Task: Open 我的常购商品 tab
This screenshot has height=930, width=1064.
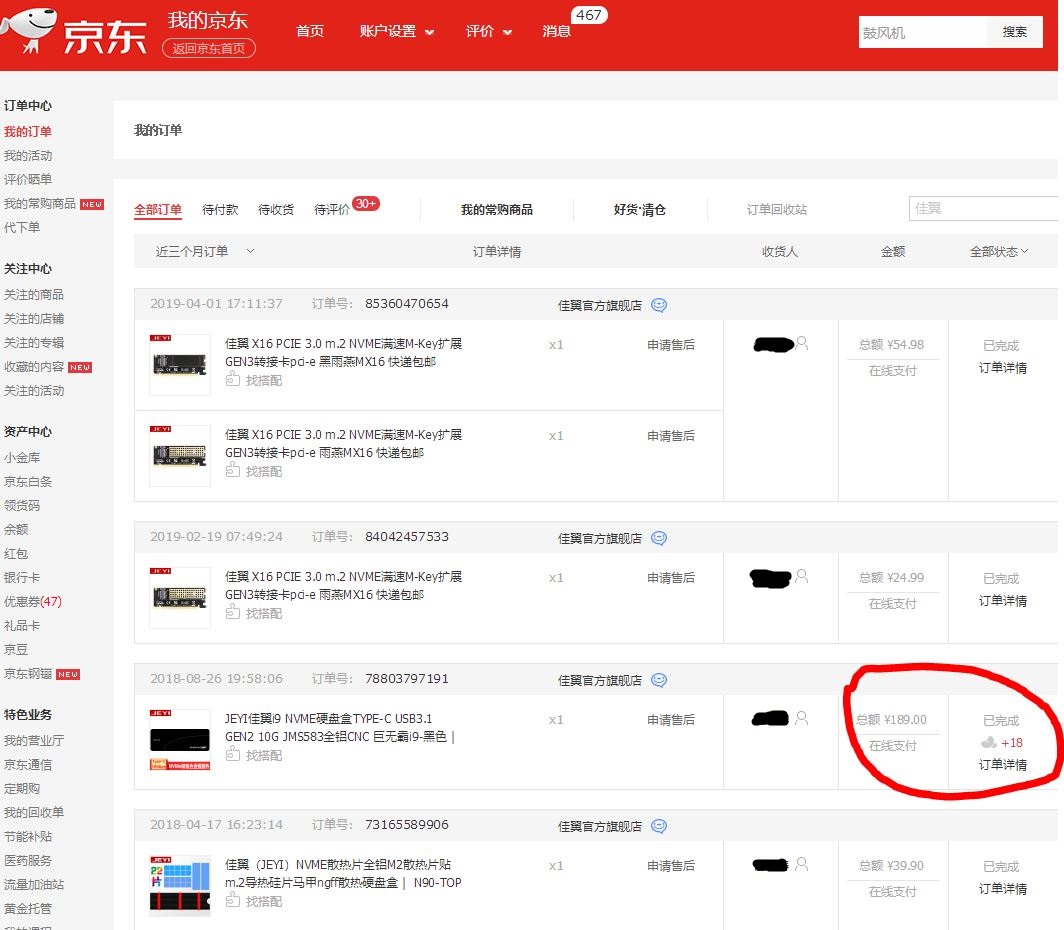Action: [497, 210]
